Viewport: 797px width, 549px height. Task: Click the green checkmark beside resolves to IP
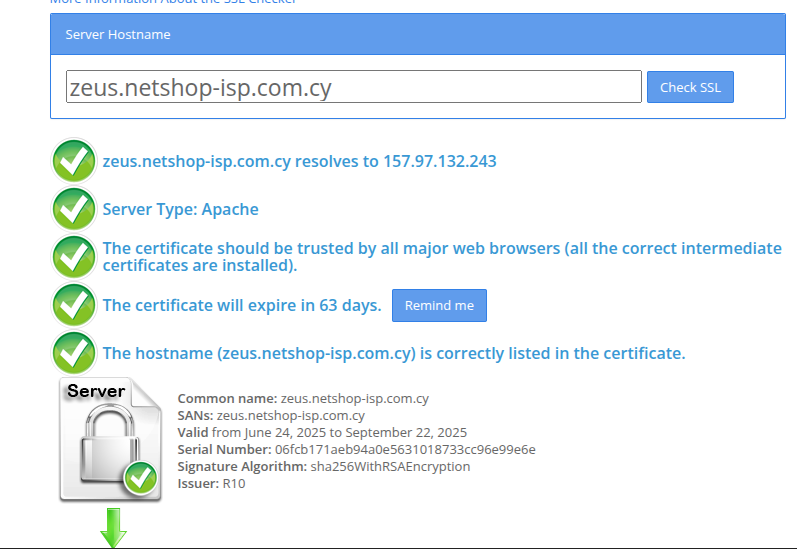tap(74, 161)
